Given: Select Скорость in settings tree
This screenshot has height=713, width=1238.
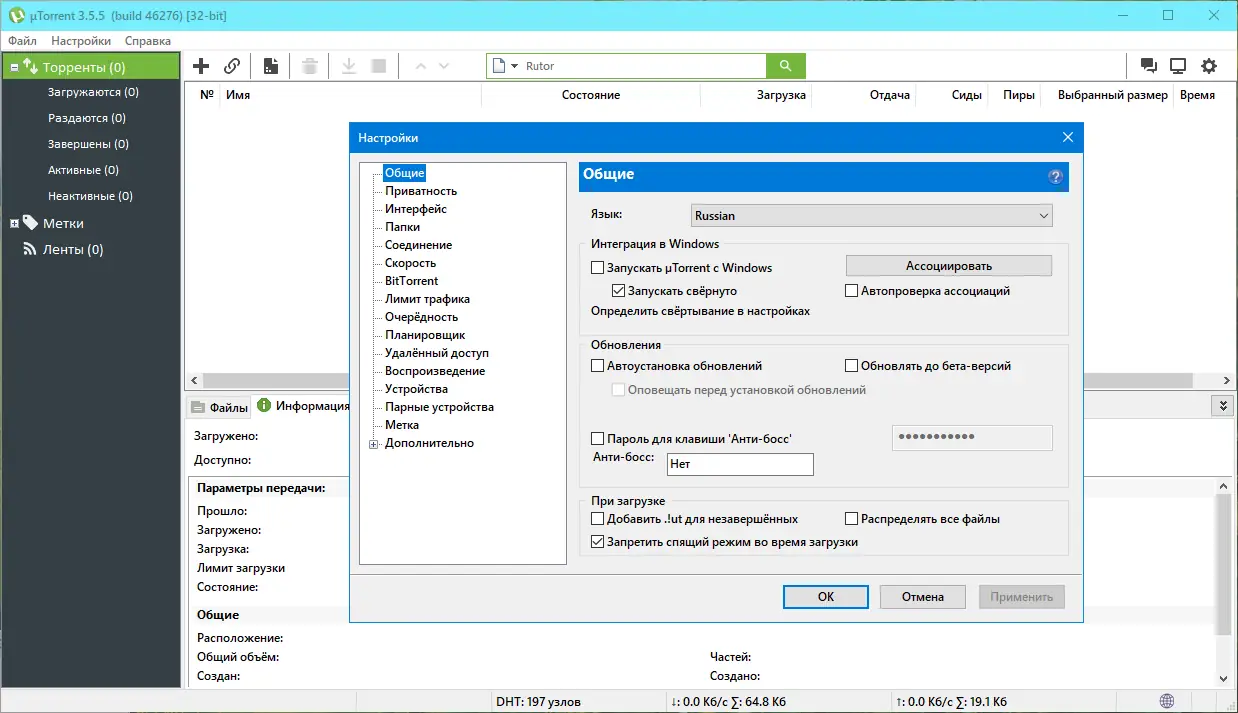Looking at the screenshot, I should click(411, 263).
